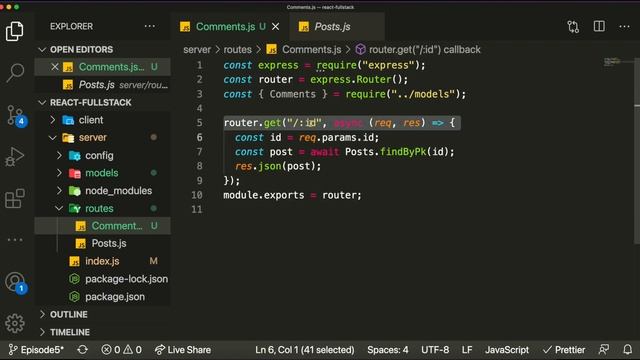This screenshot has width=640, height=360.
Task: Split the editor to the right
Action: click(x=599, y=27)
